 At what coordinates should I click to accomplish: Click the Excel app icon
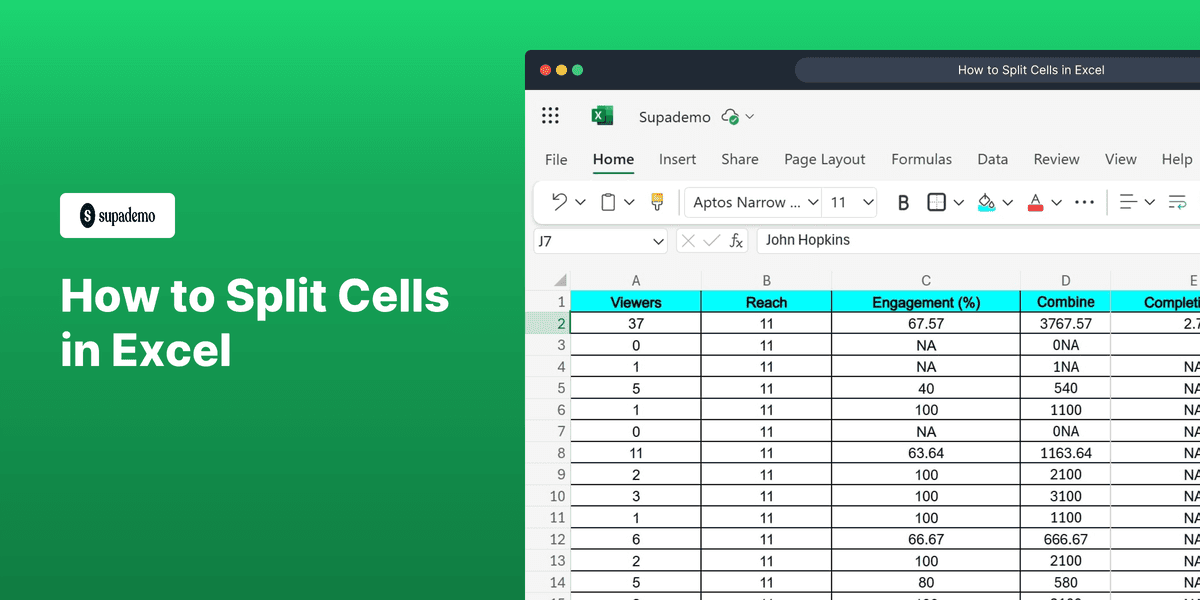(x=601, y=115)
